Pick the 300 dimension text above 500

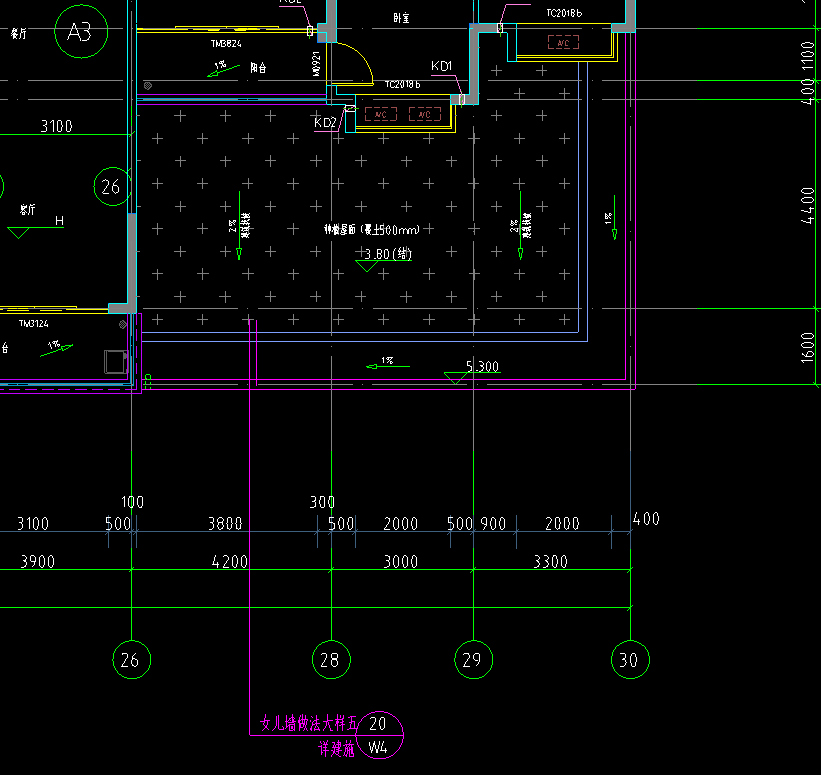322,502
